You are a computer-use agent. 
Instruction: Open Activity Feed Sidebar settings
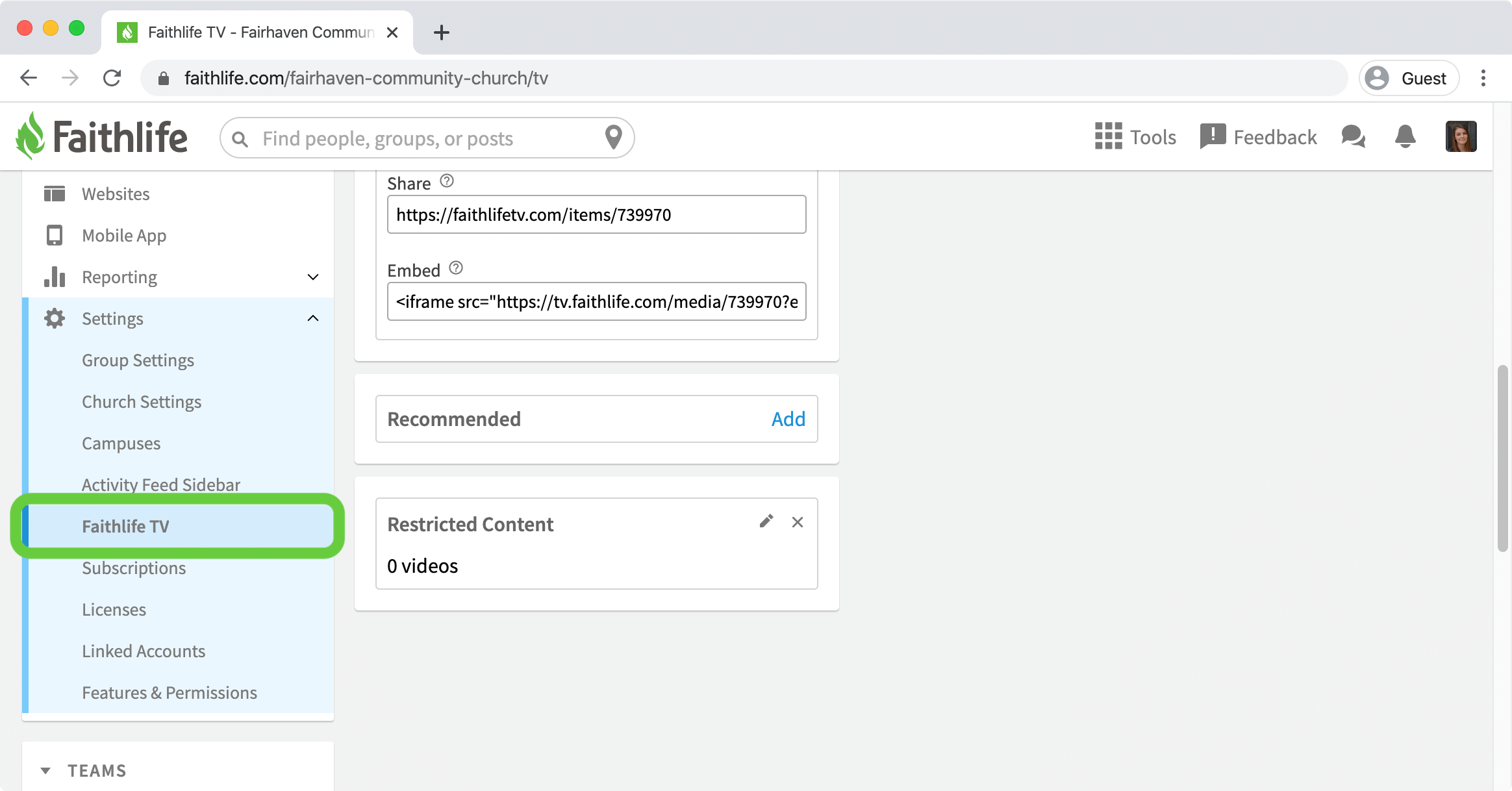click(x=161, y=484)
